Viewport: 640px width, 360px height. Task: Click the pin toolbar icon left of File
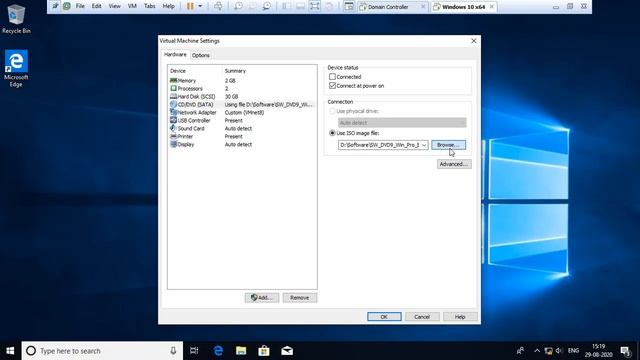(55, 6)
